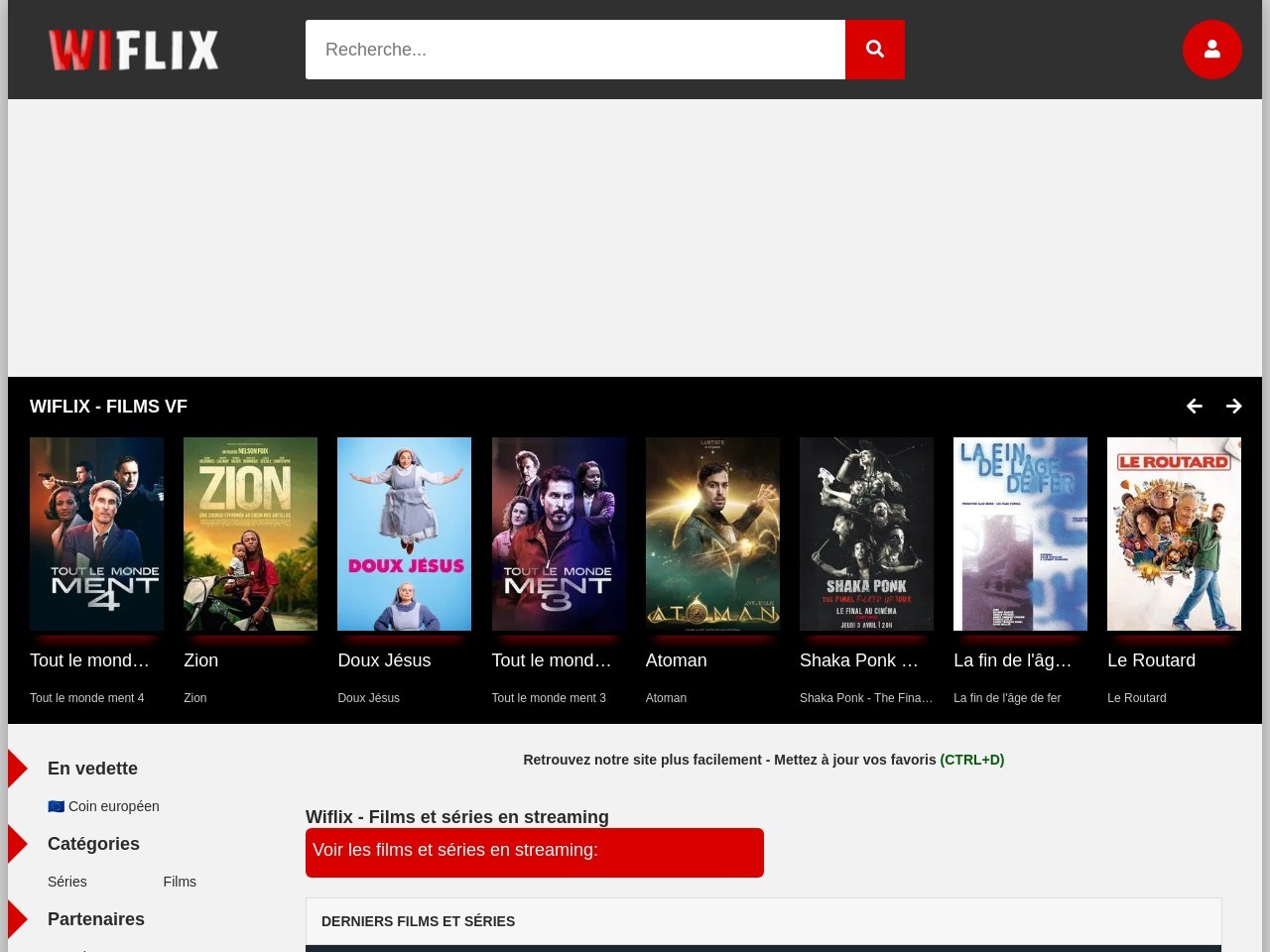Open the Doux Jésus poster
The image size is (1270, 952).
click(404, 534)
